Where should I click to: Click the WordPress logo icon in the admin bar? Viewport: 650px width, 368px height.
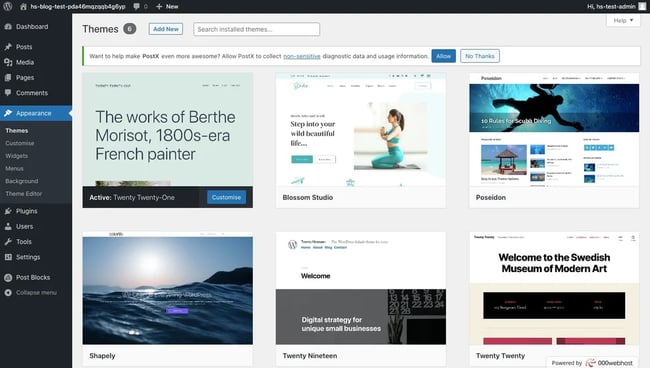[x=7, y=6]
